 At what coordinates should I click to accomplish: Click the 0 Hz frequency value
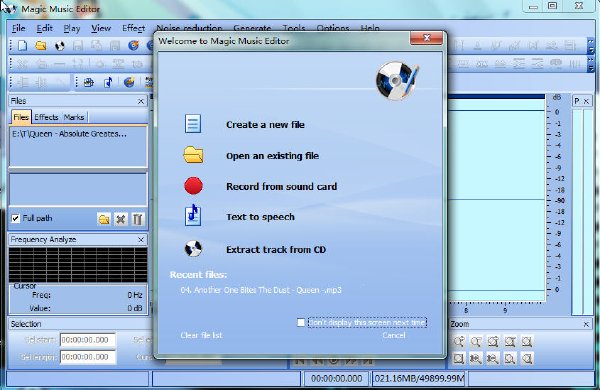pos(135,295)
